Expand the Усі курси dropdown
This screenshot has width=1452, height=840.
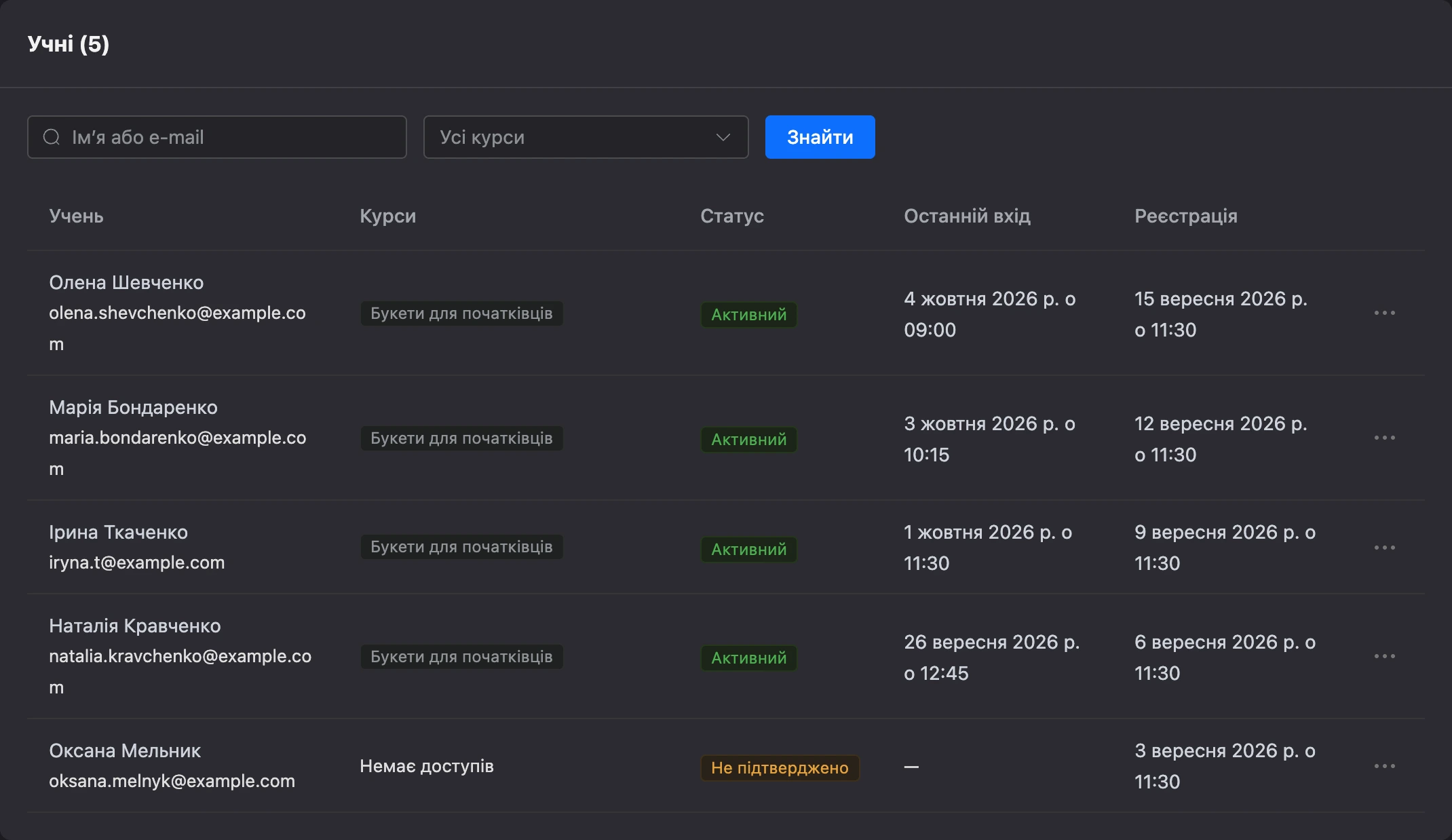(x=586, y=137)
